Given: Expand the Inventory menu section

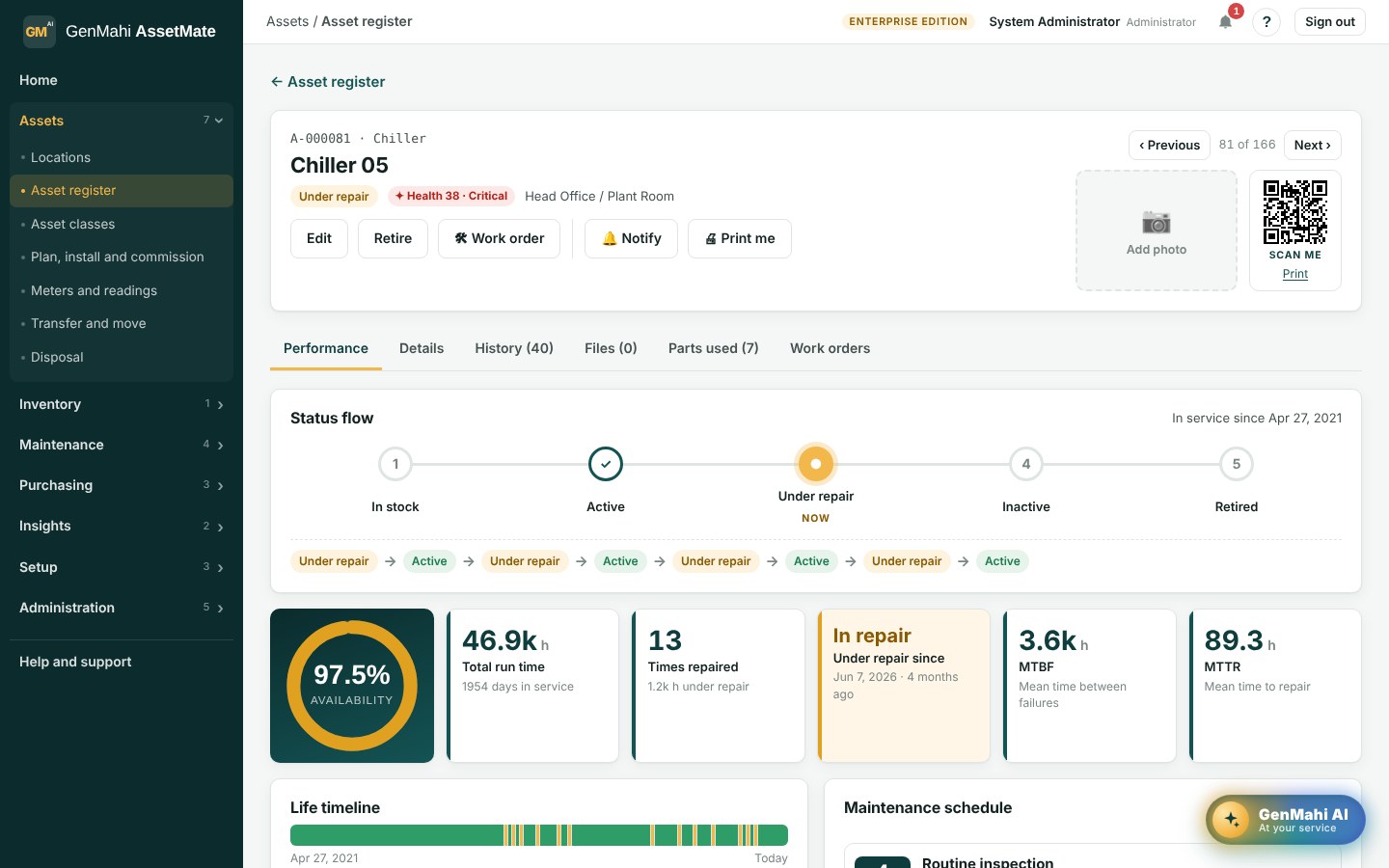Looking at the screenshot, I should click(x=122, y=404).
